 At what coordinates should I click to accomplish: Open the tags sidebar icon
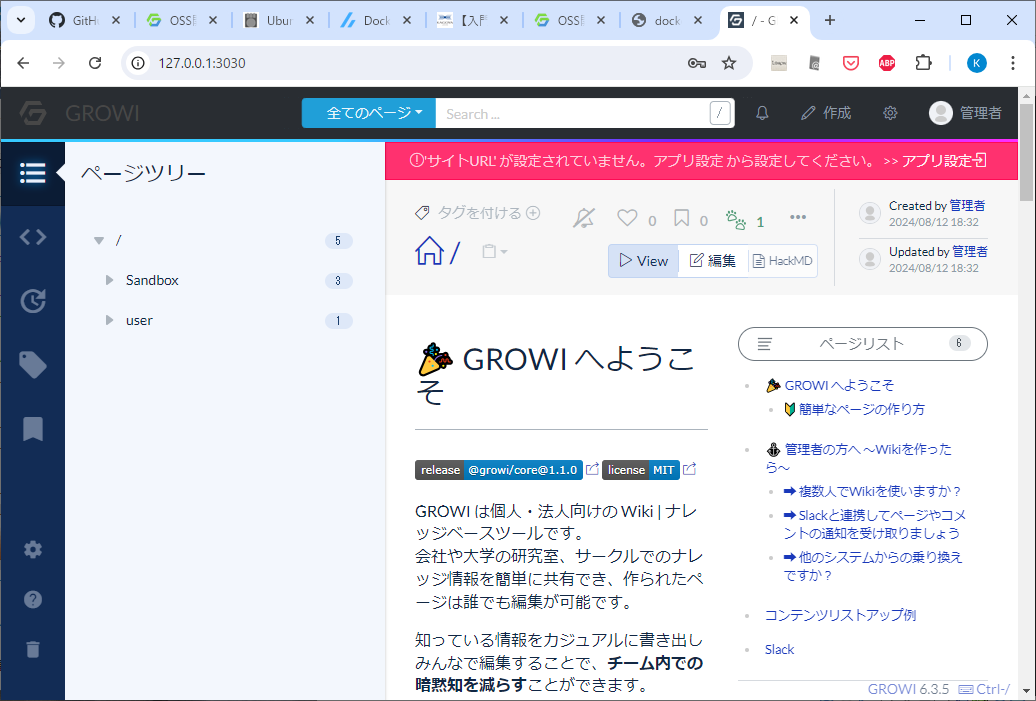[32, 365]
